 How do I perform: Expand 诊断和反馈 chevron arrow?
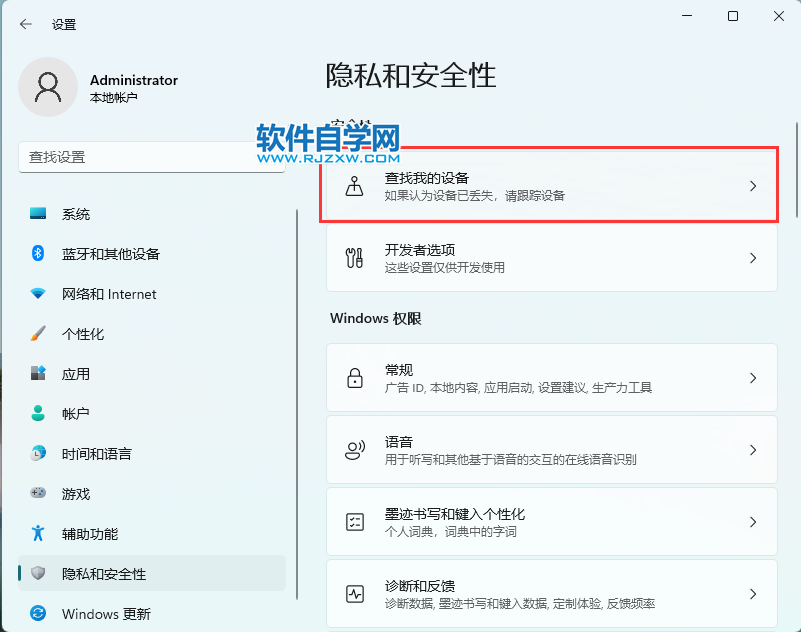[x=752, y=594]
